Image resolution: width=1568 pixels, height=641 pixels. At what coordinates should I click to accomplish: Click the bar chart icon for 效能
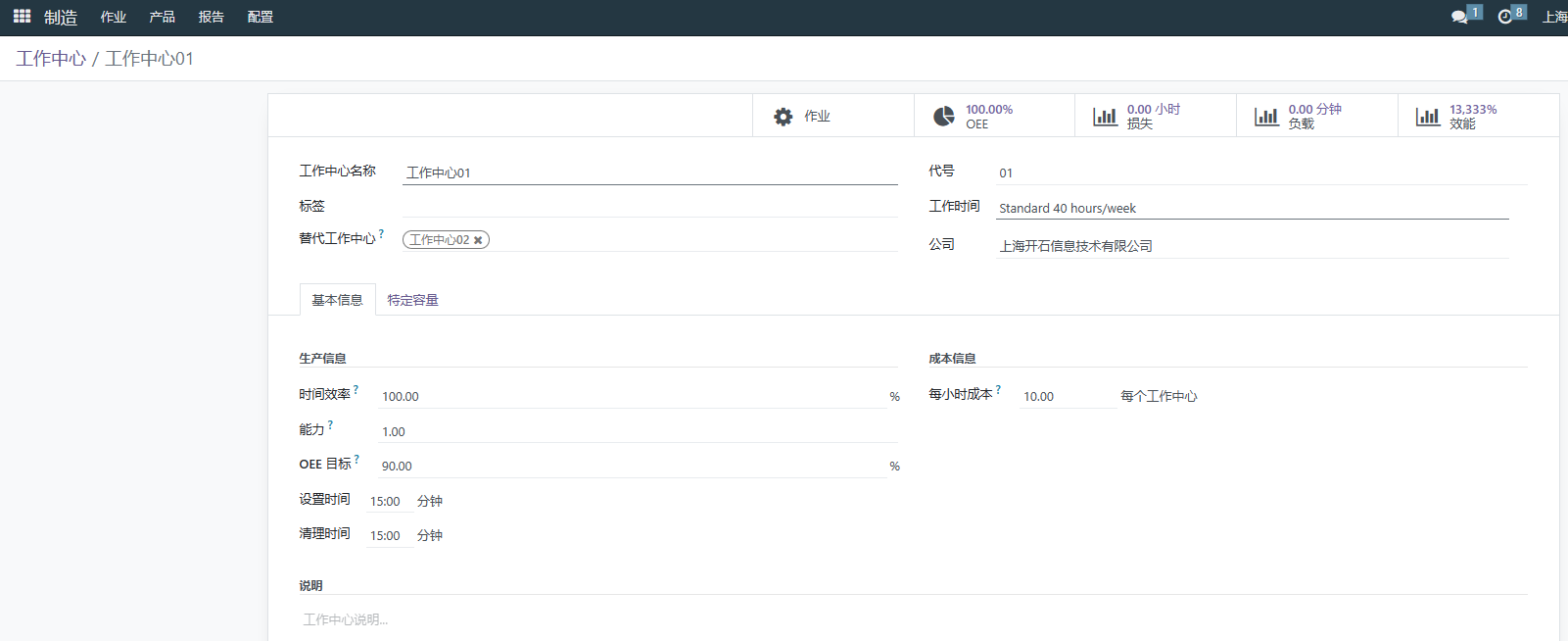tap(1428, 117)
